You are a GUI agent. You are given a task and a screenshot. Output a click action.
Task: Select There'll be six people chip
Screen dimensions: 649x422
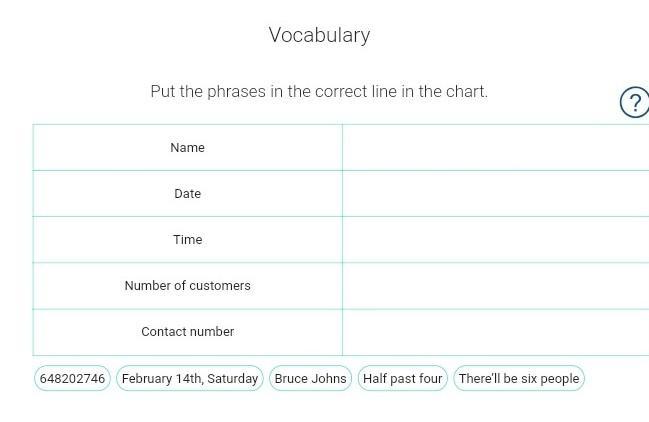click(x=519, y=378)
